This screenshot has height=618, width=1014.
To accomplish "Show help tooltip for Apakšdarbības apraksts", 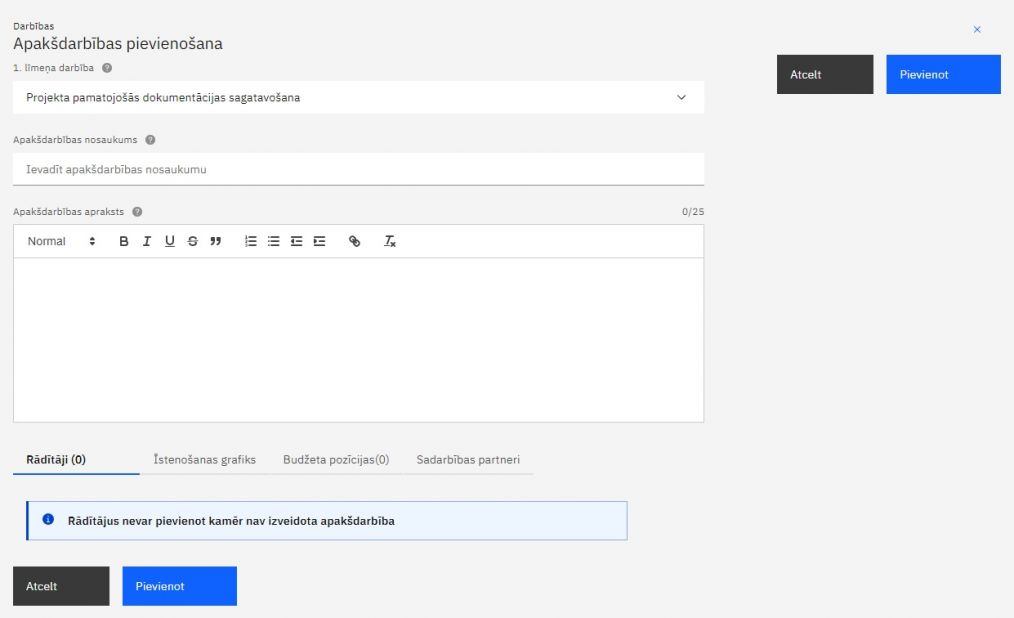I will click(137, 212).
